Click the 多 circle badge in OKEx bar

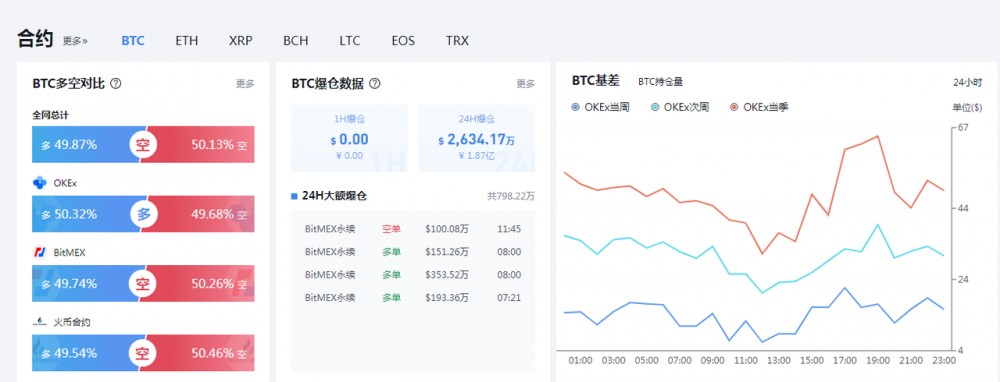coord(143,214)
